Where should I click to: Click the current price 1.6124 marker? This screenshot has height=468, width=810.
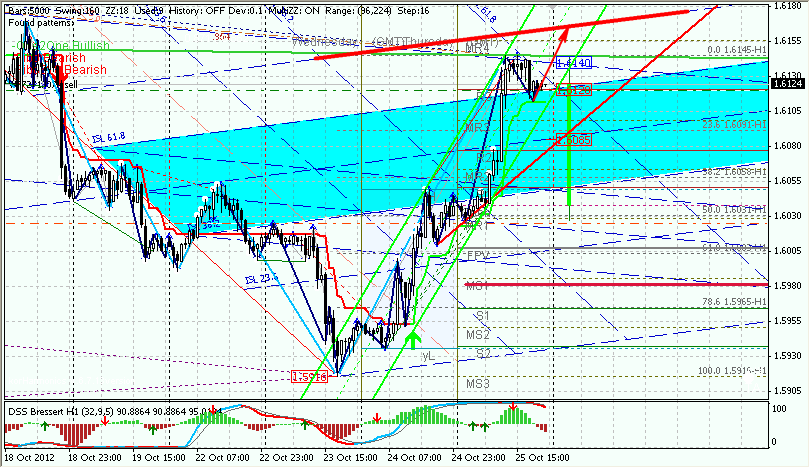(x=785, y=83)
